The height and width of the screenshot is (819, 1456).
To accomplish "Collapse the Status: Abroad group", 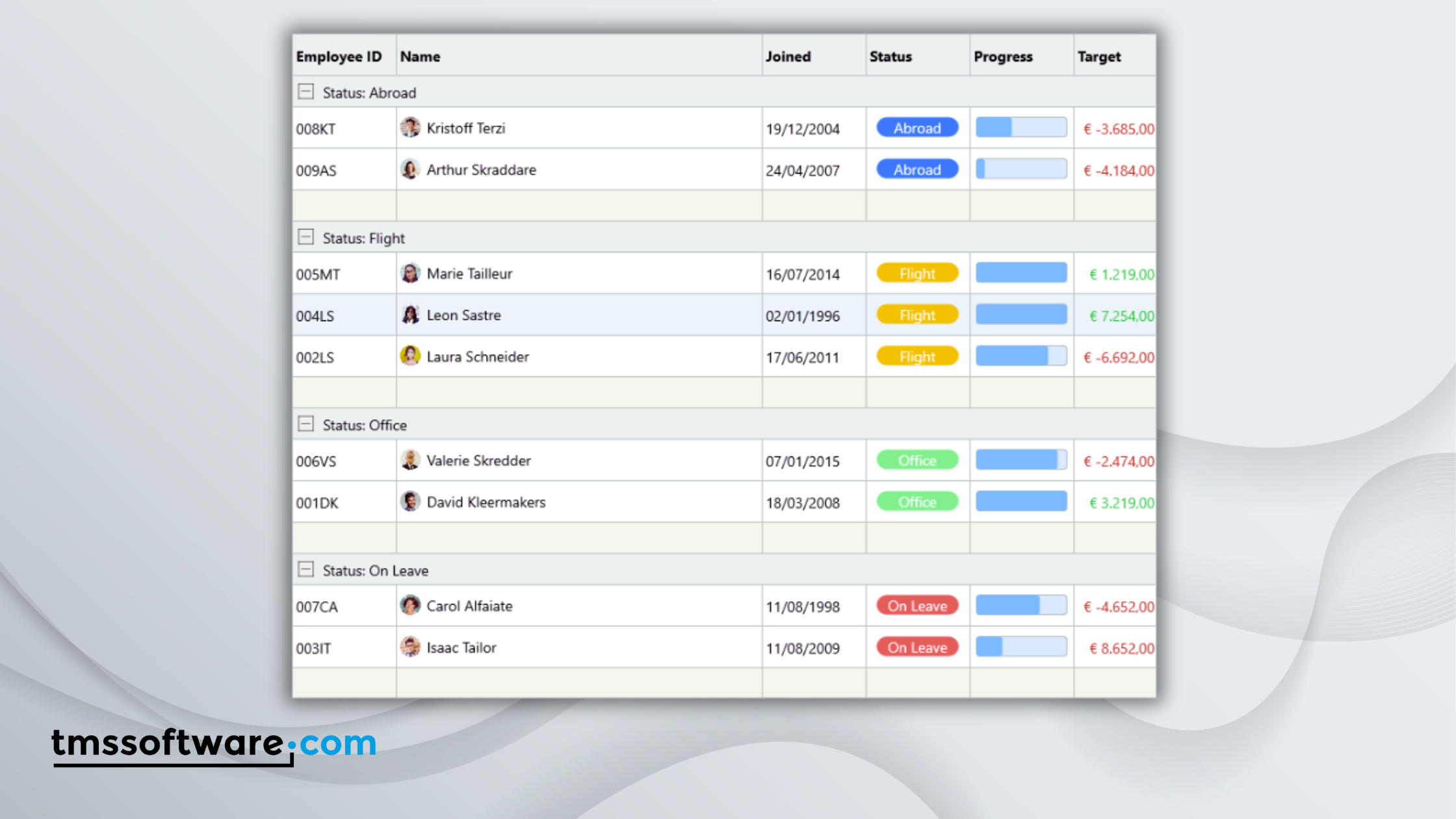I will point(305,92).
